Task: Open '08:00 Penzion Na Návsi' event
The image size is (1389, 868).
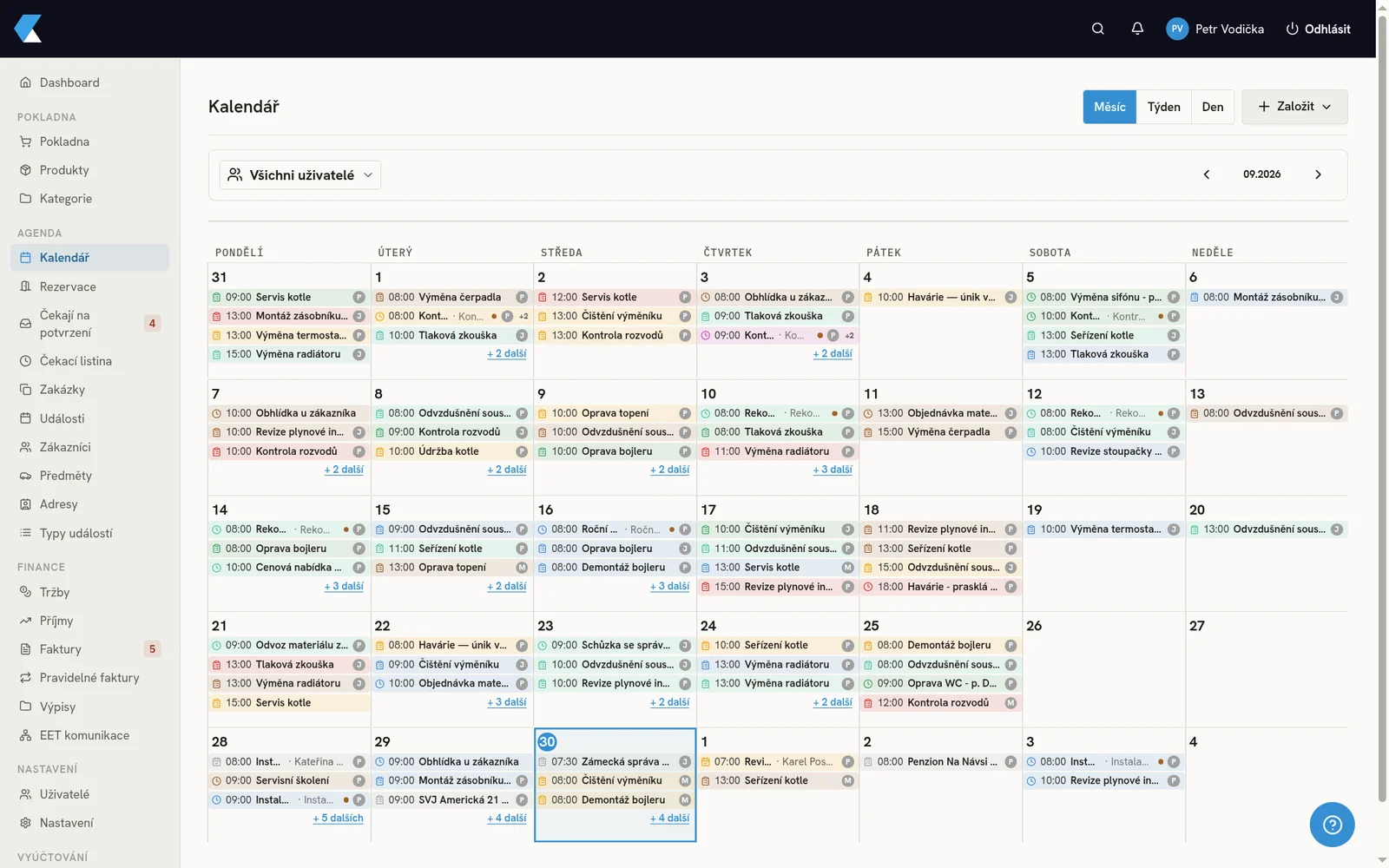Action: click(x=941, y=762)
